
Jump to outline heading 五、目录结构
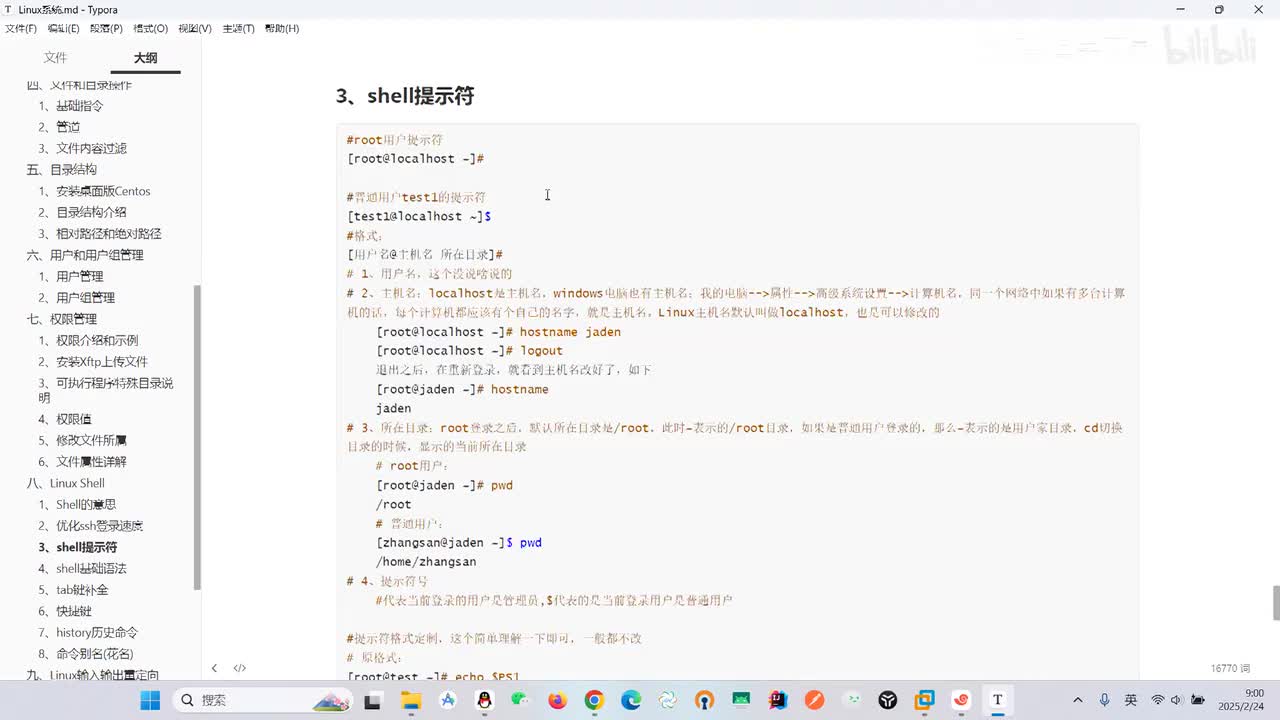coord(62,170)
